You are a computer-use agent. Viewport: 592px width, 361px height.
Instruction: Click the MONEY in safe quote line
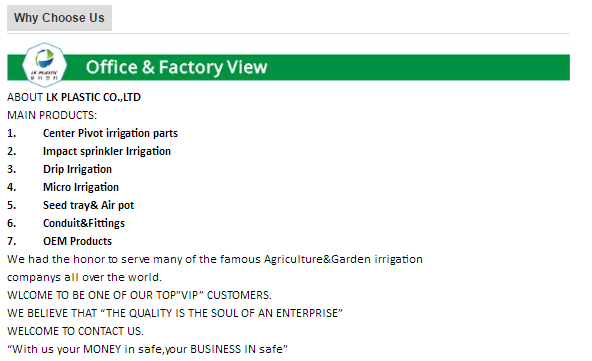(x=147, y=349)
